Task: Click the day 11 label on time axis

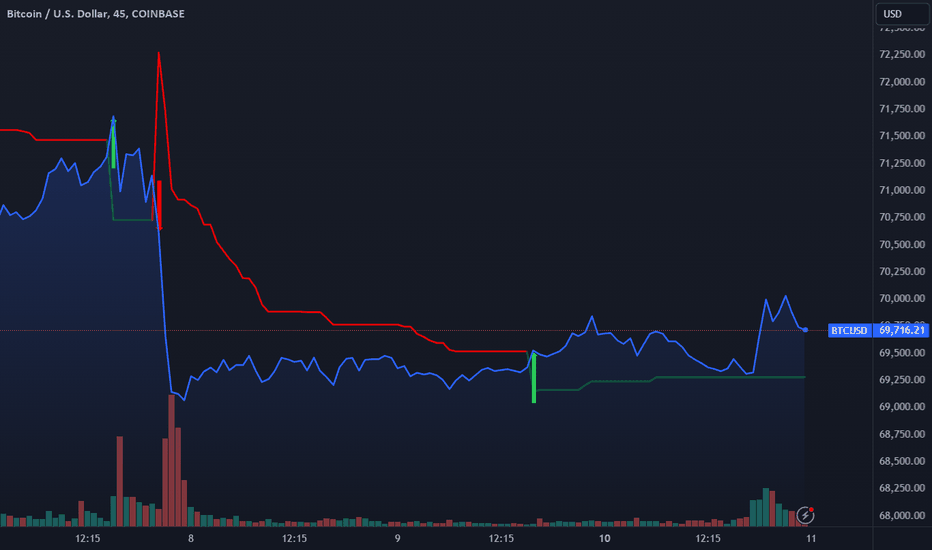Action: coord(811,539)
